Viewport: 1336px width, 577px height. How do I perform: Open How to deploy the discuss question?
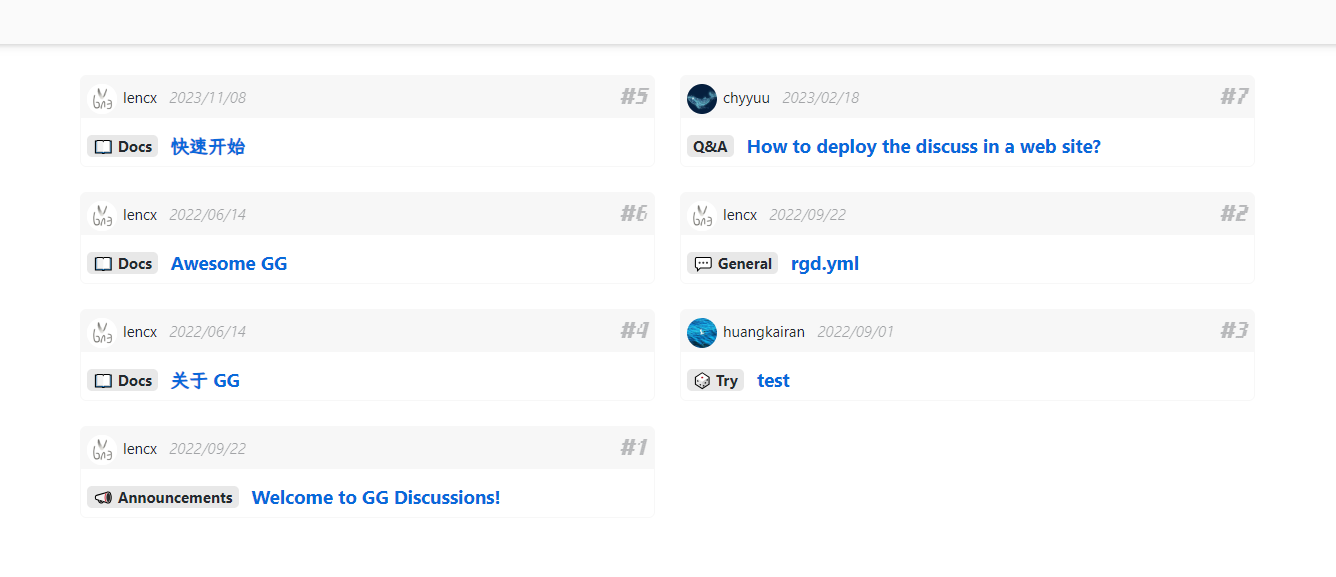click(x=923, y=147)
